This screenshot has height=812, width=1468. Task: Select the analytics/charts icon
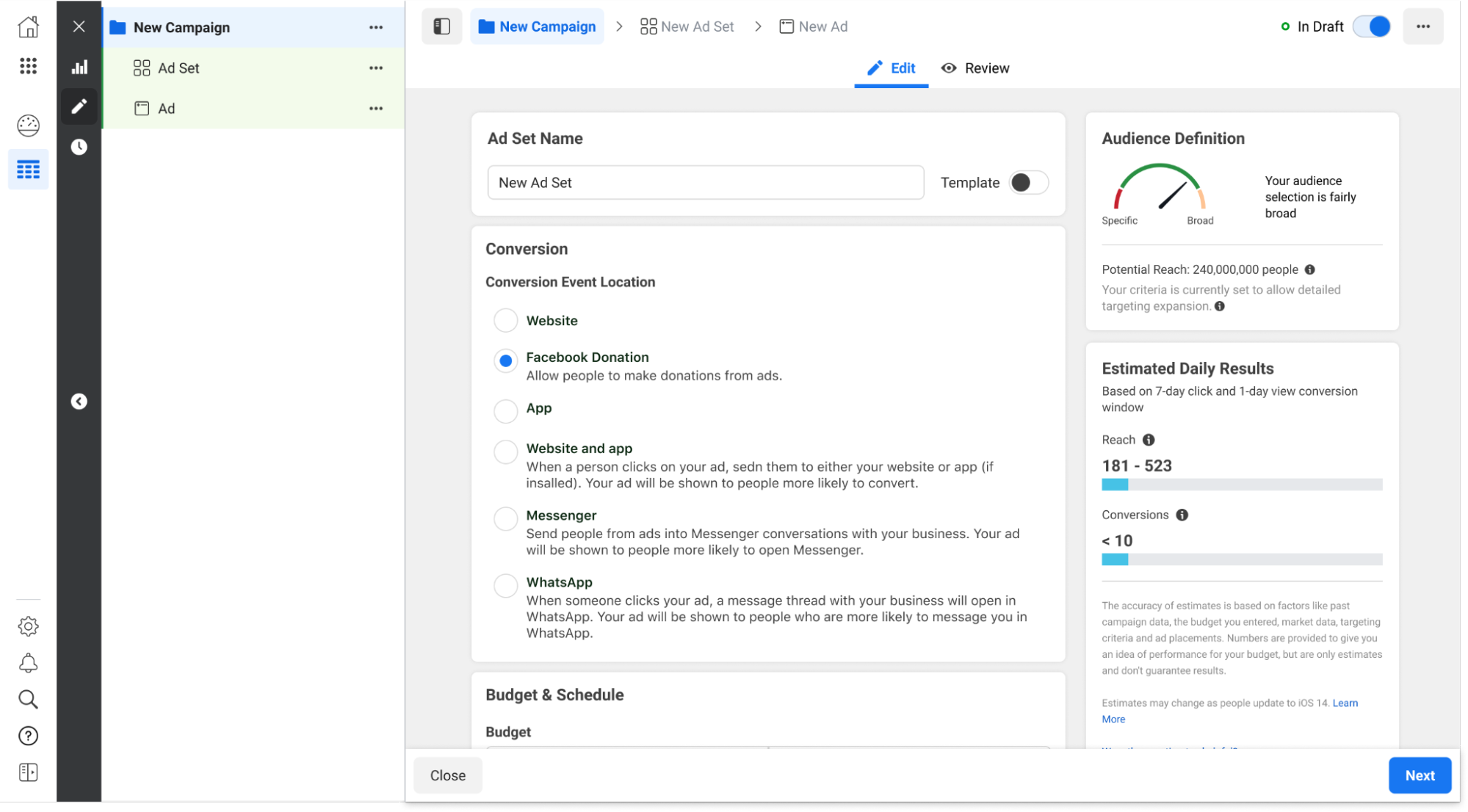(x=80, y=66)
